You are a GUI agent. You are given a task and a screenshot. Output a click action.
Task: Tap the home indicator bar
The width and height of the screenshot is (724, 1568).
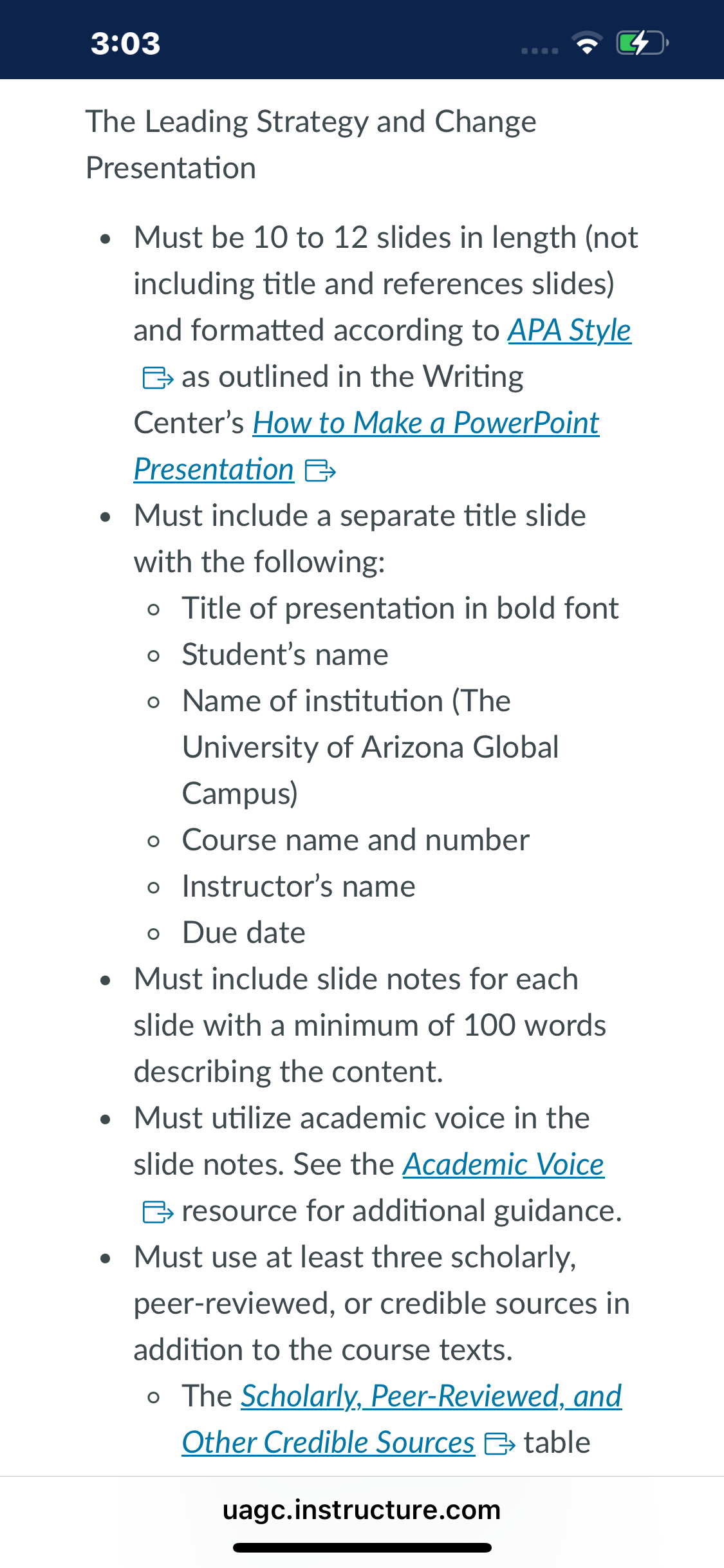362,1547
